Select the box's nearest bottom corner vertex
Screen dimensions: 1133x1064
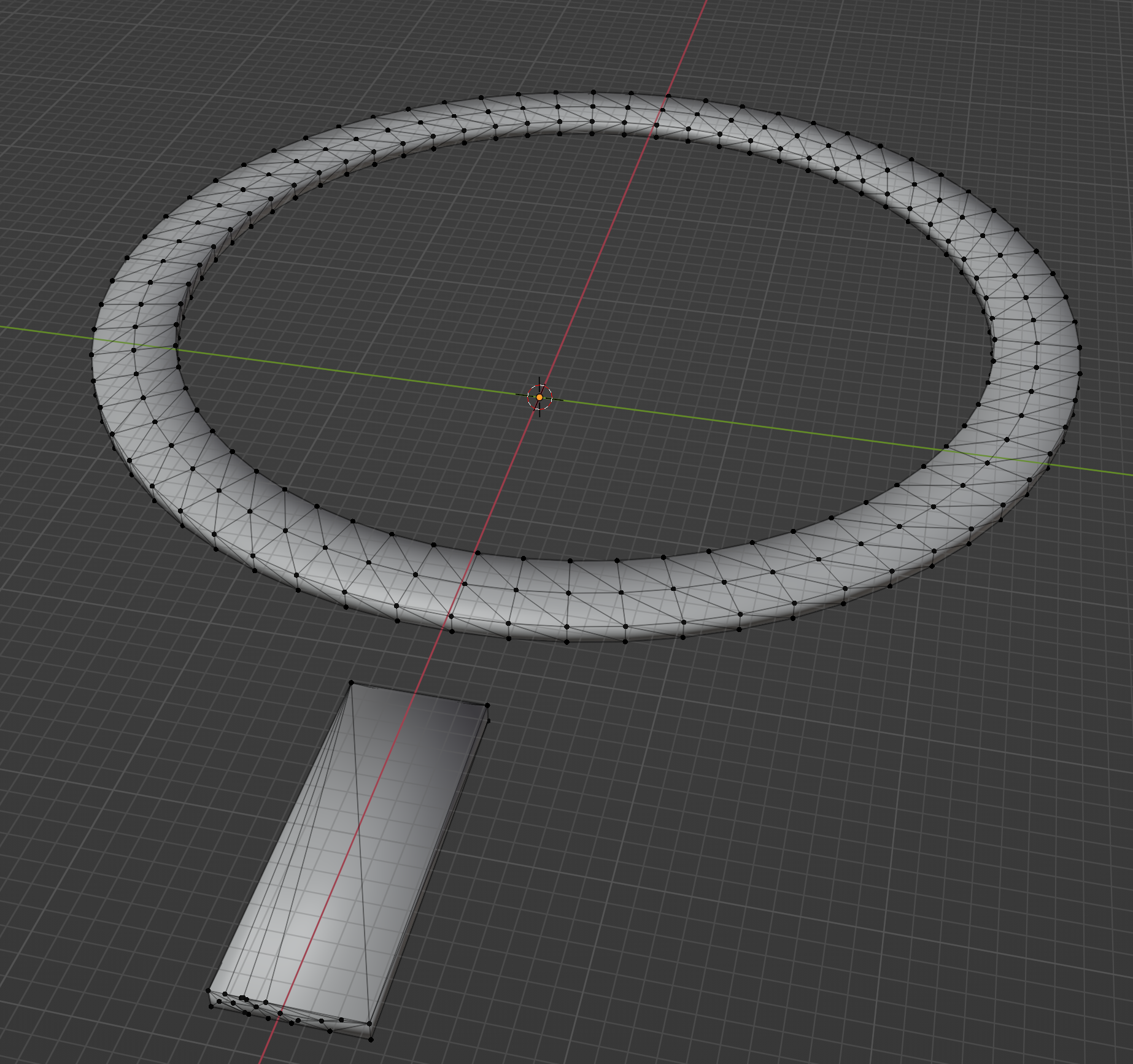(371, 1039)
